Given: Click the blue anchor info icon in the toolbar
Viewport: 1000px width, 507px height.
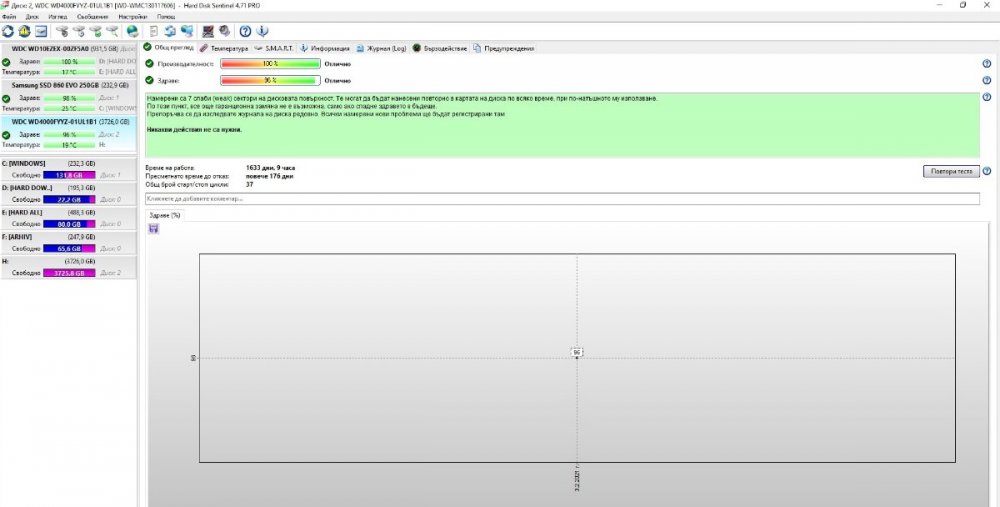Looking at the screenshot, I should 262,31.
